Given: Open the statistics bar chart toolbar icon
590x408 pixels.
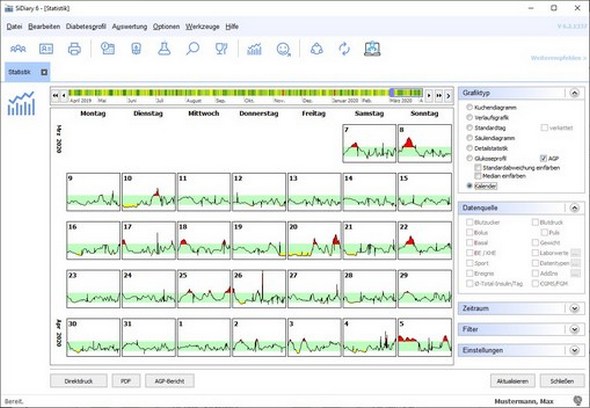Looking at the screenshot, I should [x=254, y=49].
